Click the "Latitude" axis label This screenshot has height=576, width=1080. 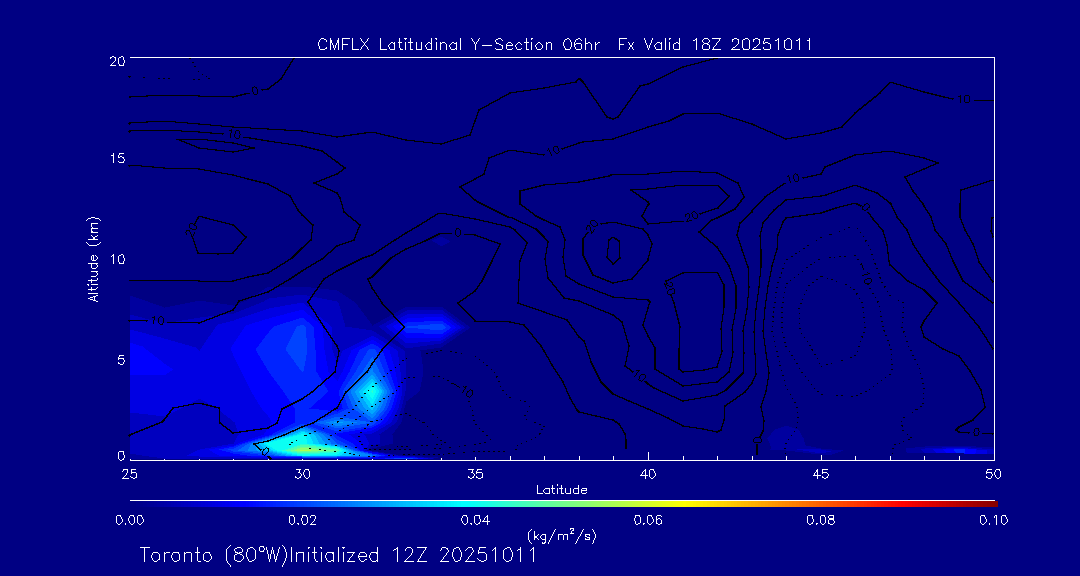tap(562, 490)
